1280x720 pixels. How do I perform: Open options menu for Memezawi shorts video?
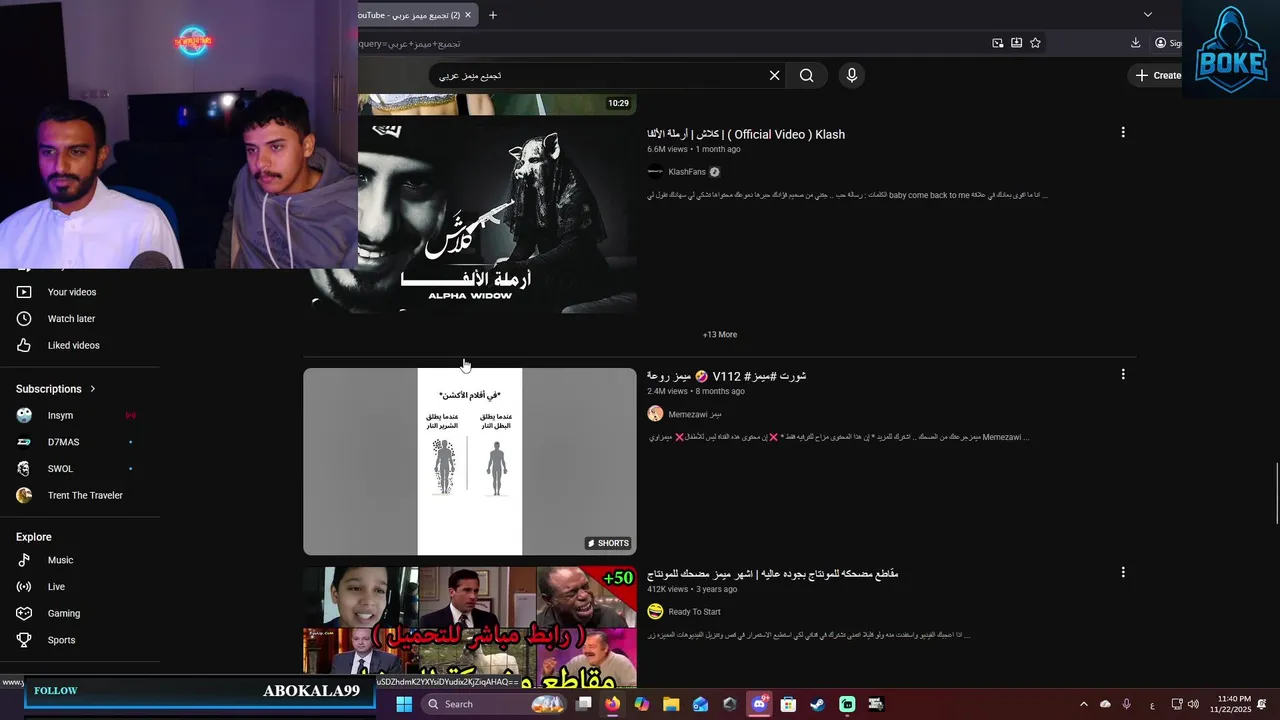(1123, 374)
